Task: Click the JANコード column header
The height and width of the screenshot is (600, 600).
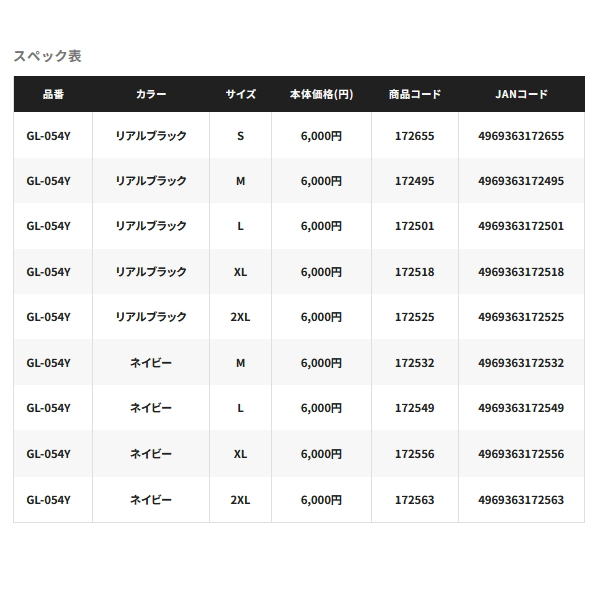Action: click(x=521, y=94)
